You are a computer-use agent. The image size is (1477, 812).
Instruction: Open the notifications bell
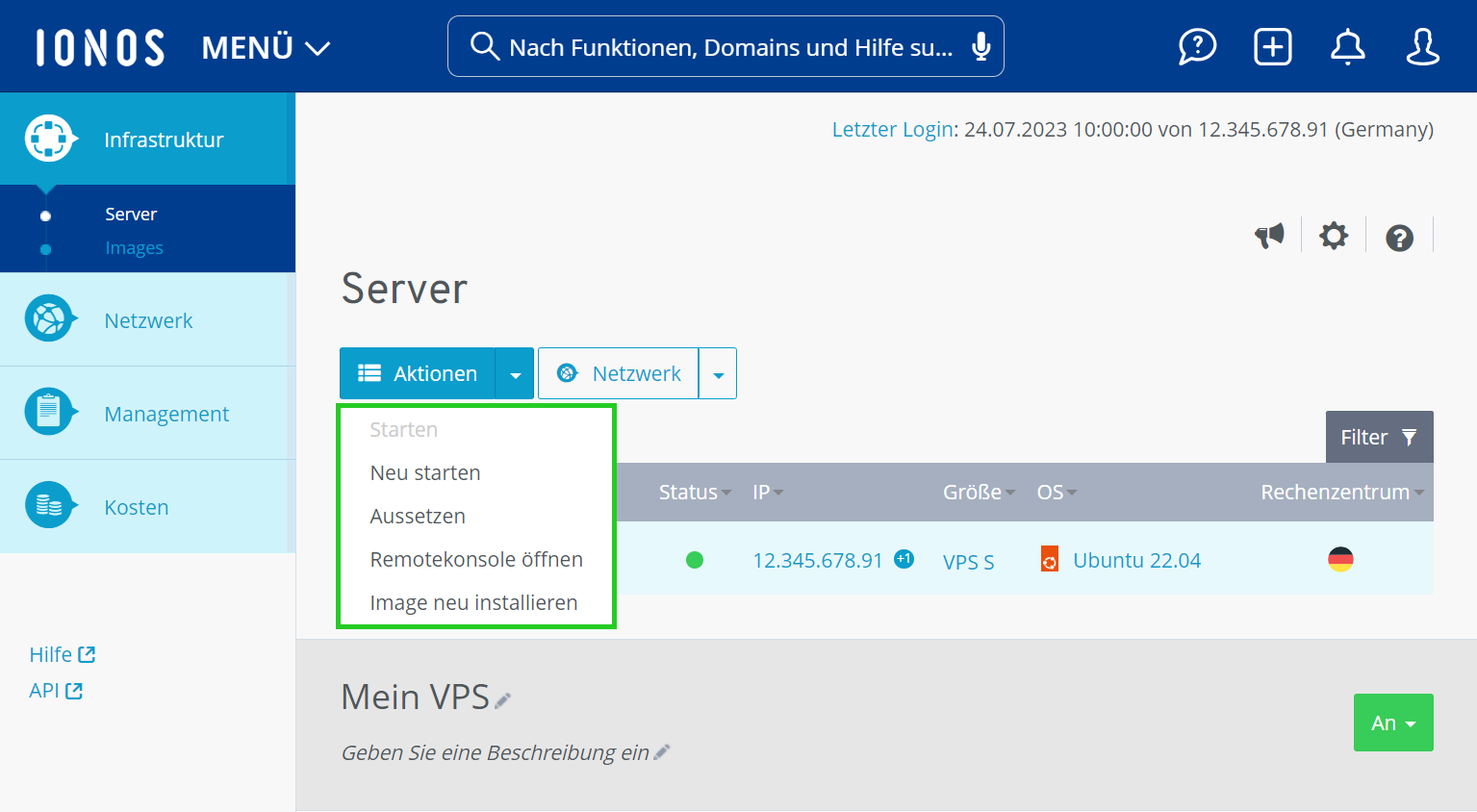[x=1347, y=46]
